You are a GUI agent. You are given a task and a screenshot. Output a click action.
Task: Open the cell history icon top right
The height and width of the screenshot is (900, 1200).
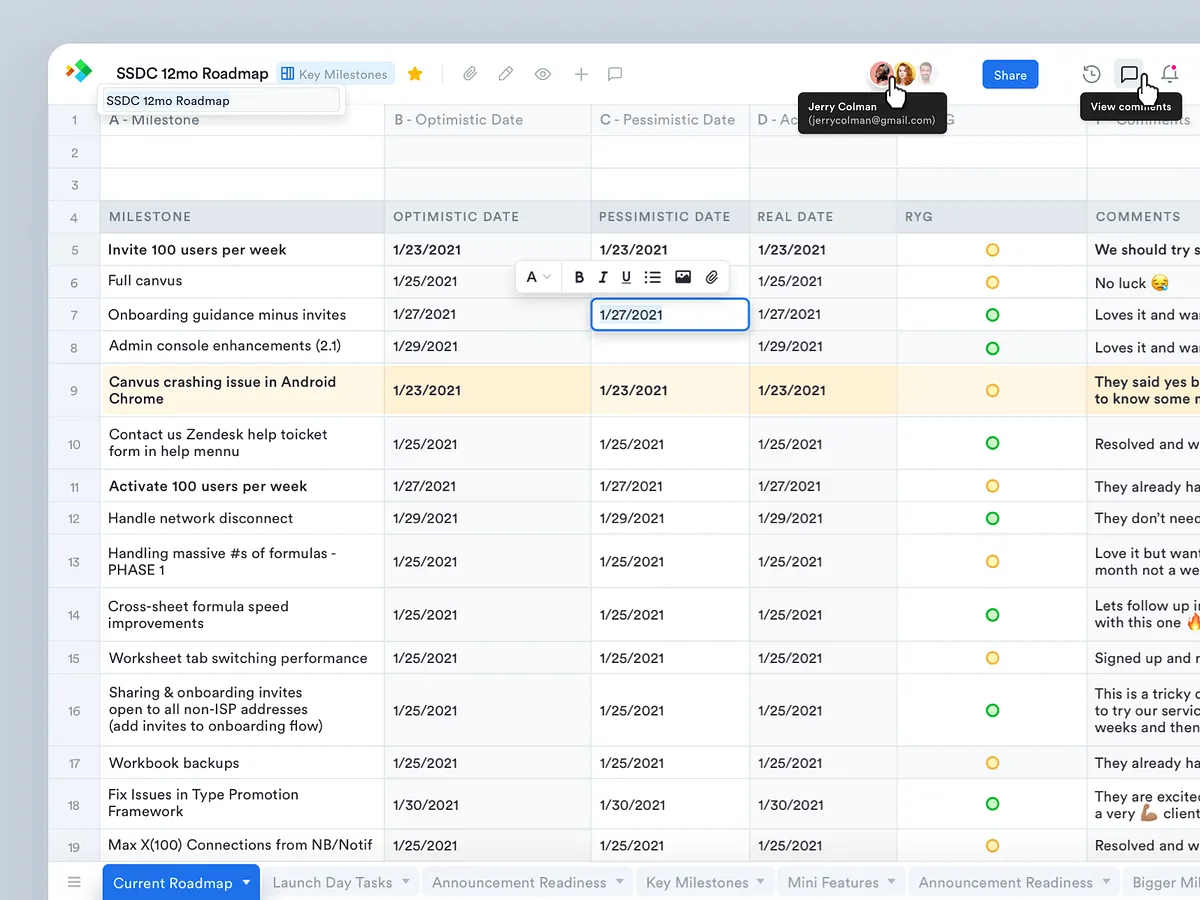[x=1090, y=74]
